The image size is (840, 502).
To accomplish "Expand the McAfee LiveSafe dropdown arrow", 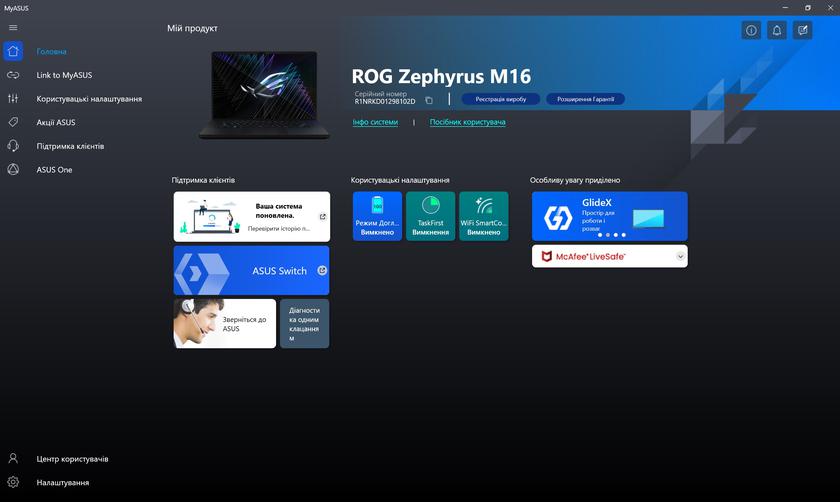I will (680, 257).
